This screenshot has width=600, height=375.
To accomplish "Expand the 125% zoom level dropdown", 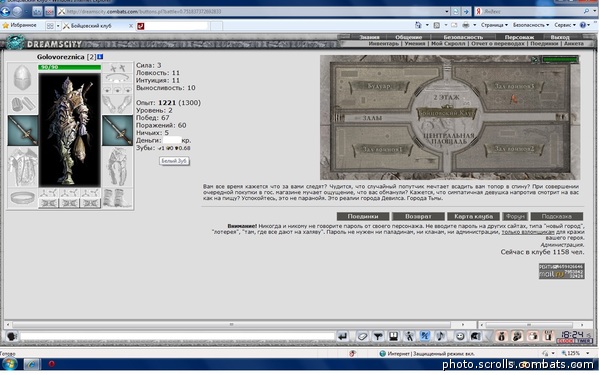I will [588, 353].
